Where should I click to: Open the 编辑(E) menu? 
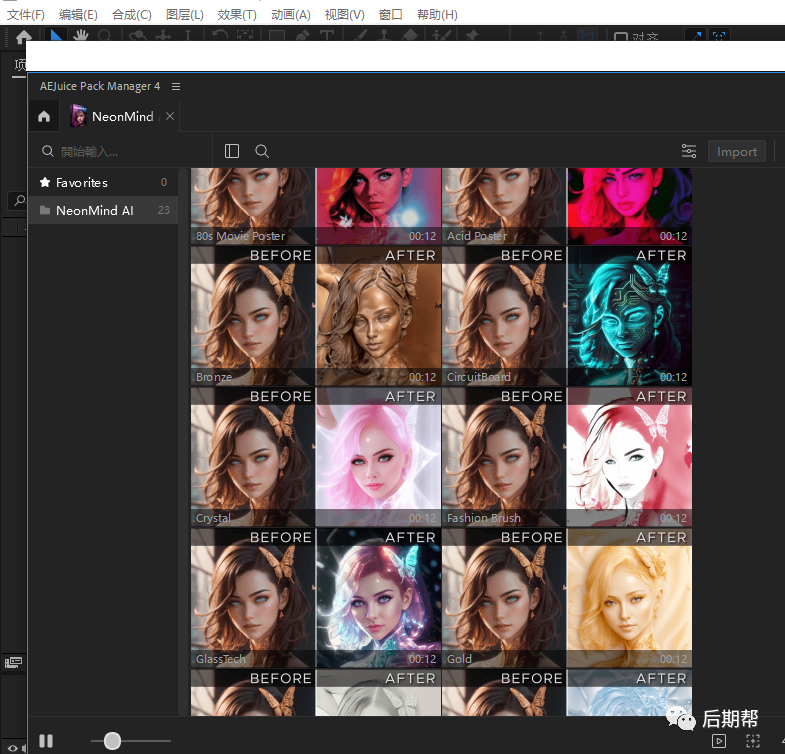tap(78, 15)
